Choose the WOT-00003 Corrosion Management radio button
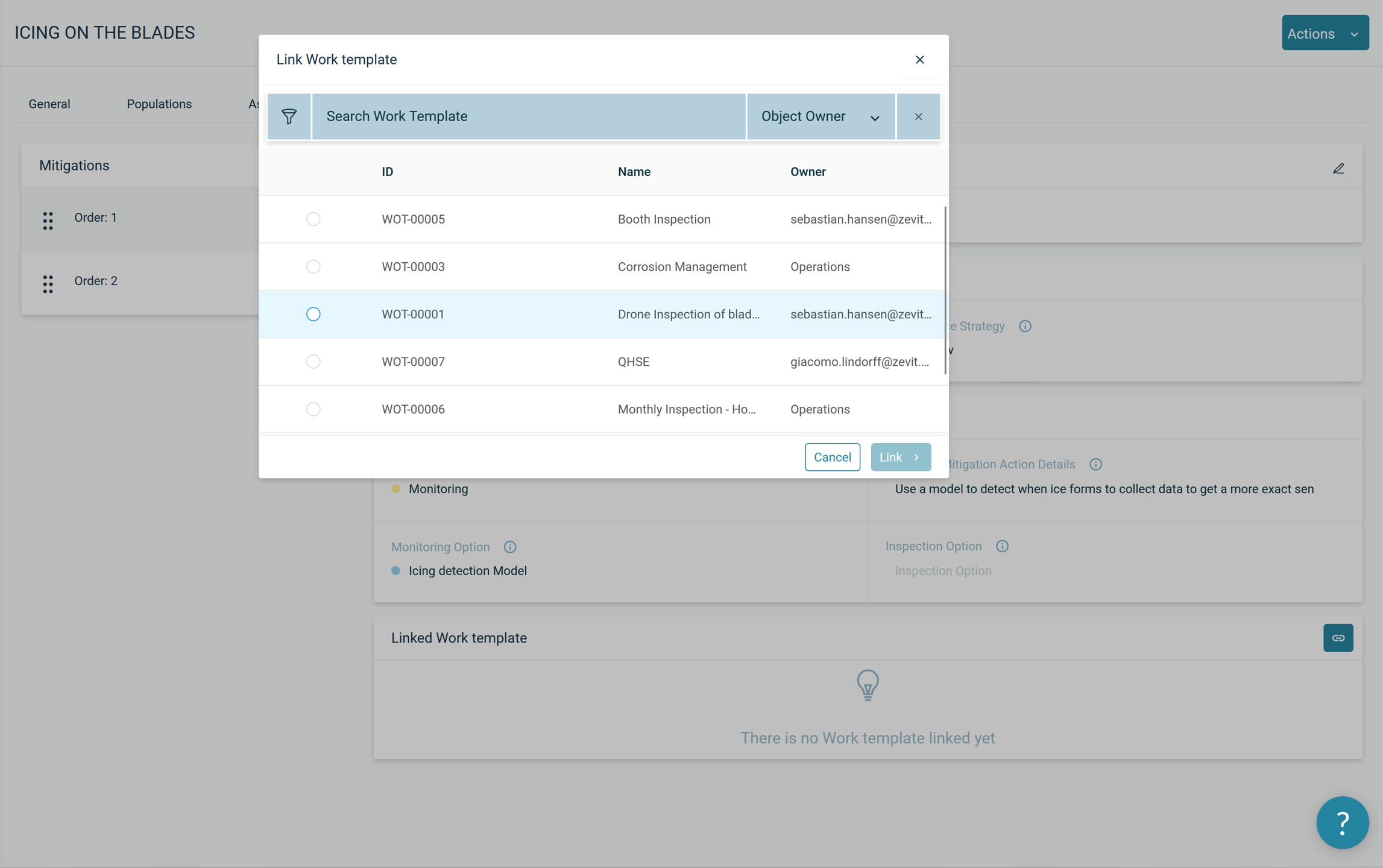Viewport: 1383px width, 868px height. [313, 266]
